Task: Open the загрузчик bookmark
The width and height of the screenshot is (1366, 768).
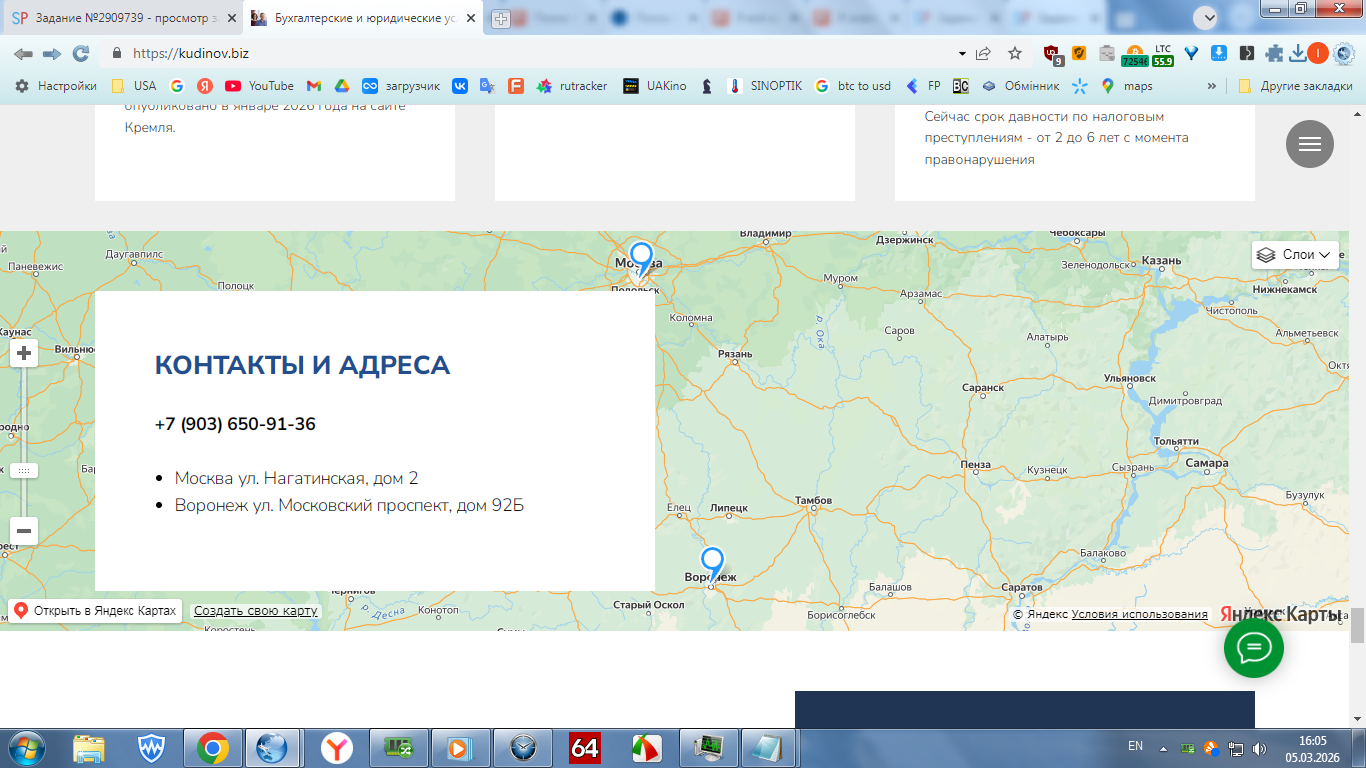Action: (x=401, y=86)
